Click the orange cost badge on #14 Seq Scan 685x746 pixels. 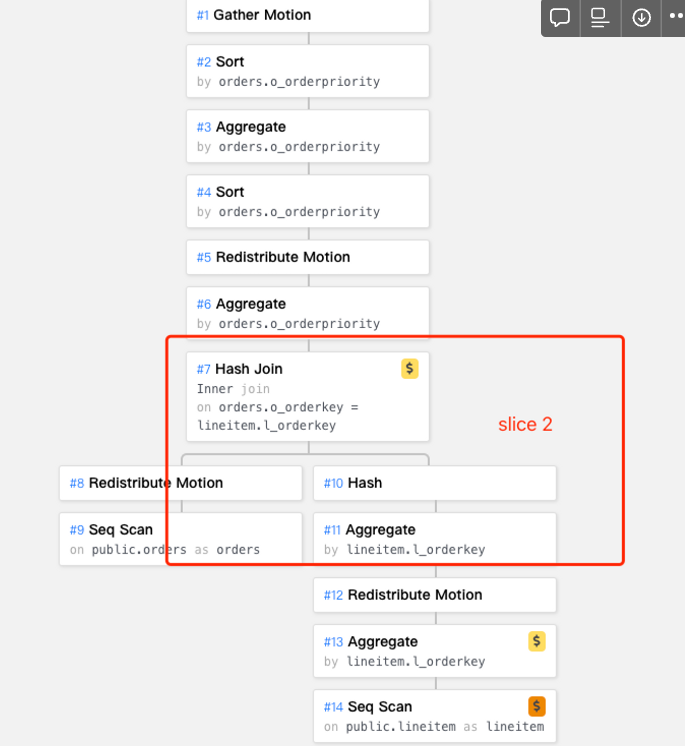click(537, 707)
